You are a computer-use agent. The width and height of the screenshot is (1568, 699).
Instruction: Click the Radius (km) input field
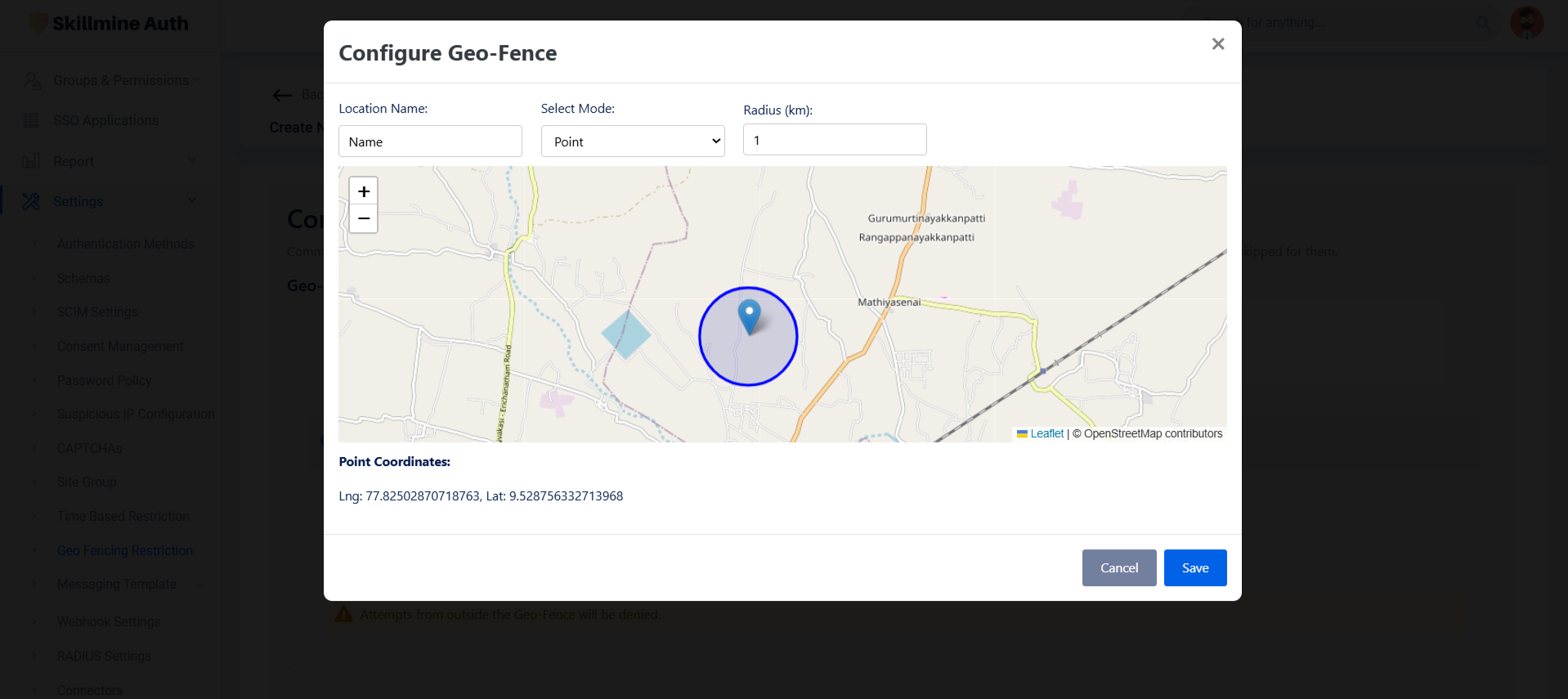834,140
